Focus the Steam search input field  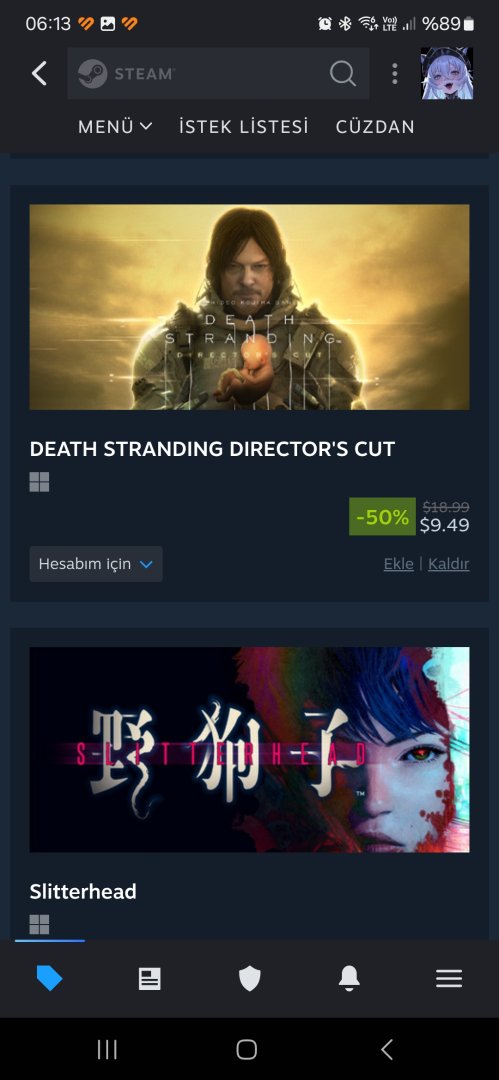218,73
